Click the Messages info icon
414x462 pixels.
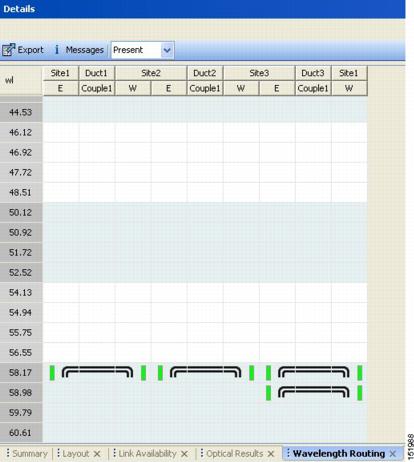[57, 50]
